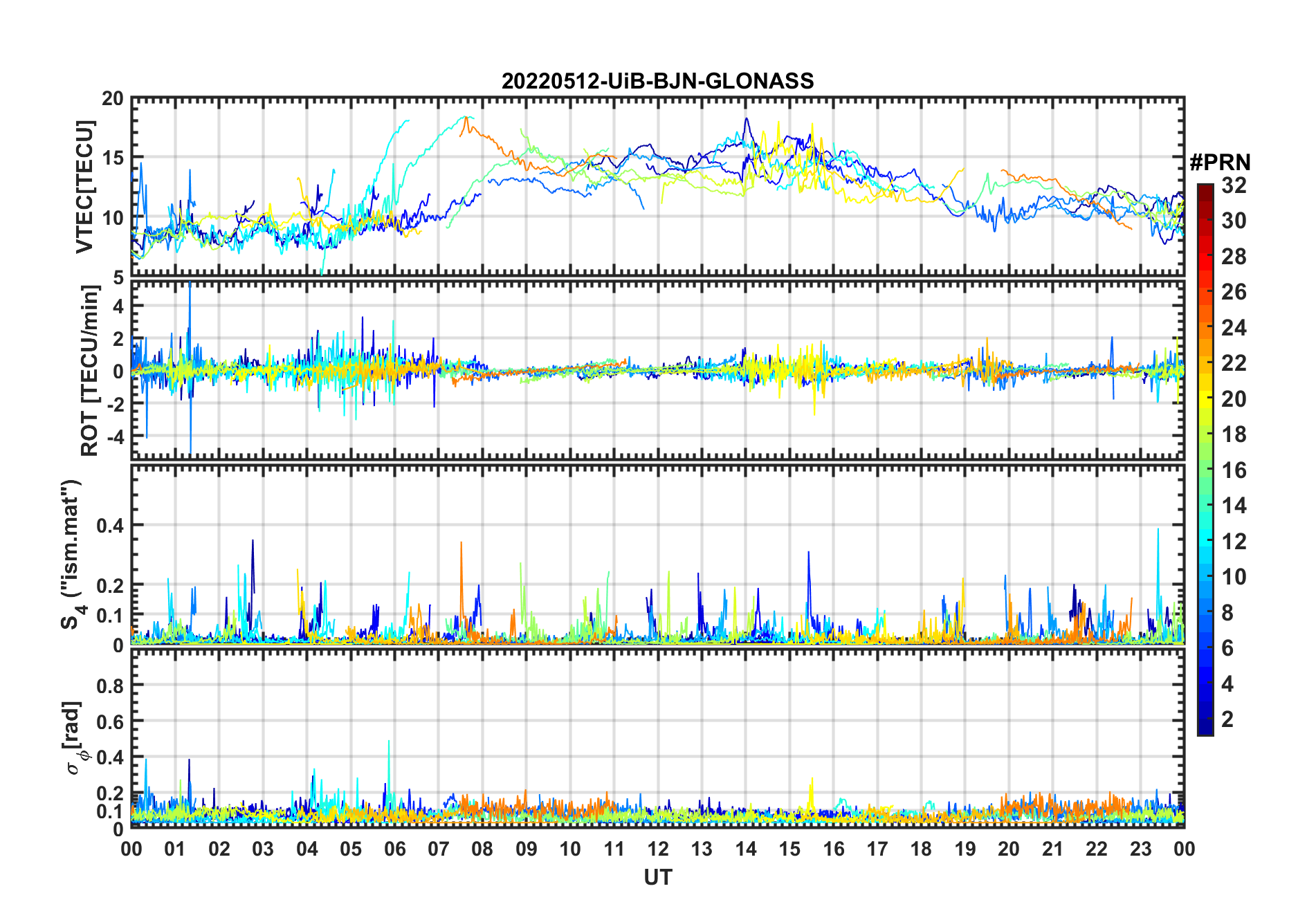The width and height of the screenshot is (1316, 920).
Task: Select x-axis tick label 15
Action: click(789, 849)
